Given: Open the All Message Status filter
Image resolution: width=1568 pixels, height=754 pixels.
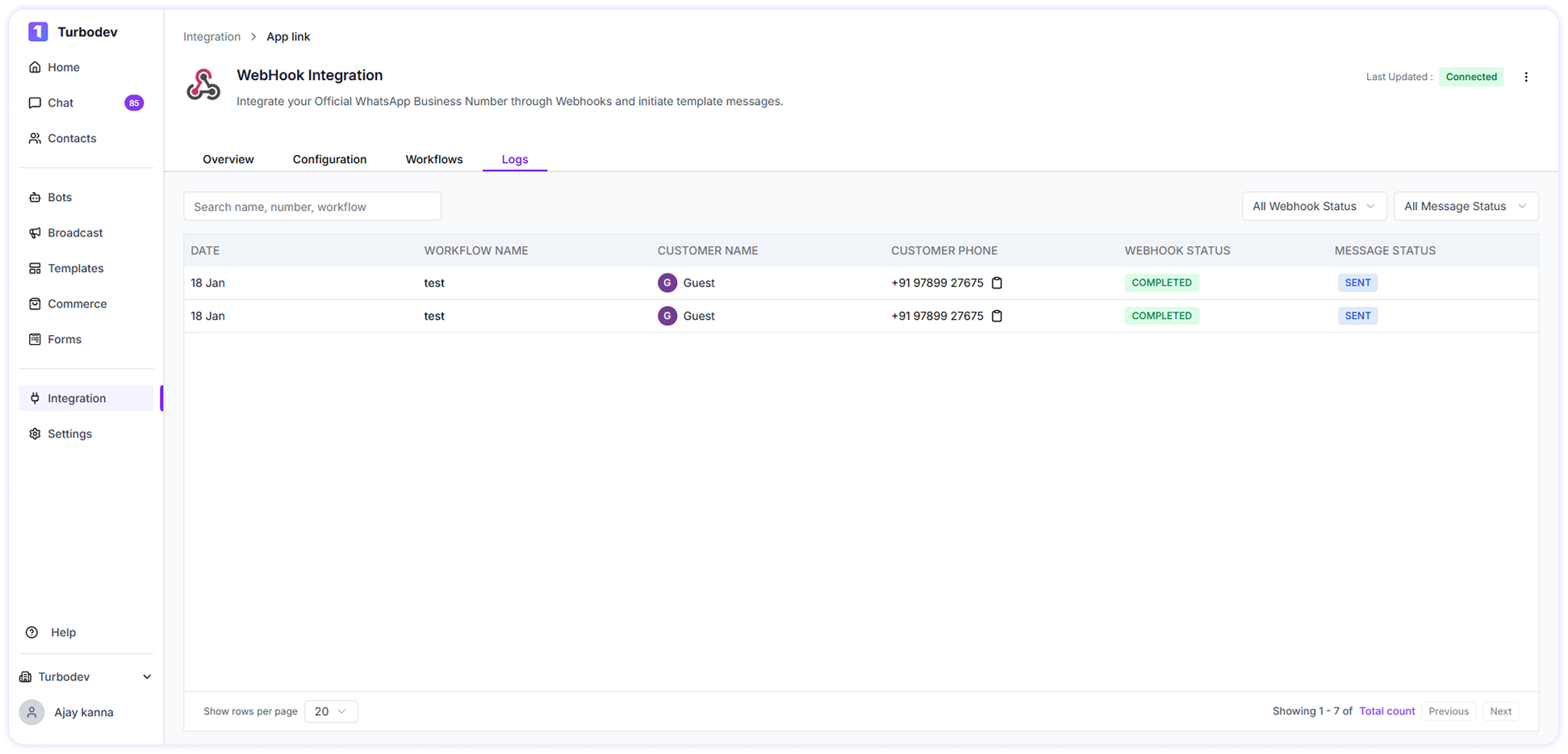Looking at the screenshot, I should [x=1466, y=206].
